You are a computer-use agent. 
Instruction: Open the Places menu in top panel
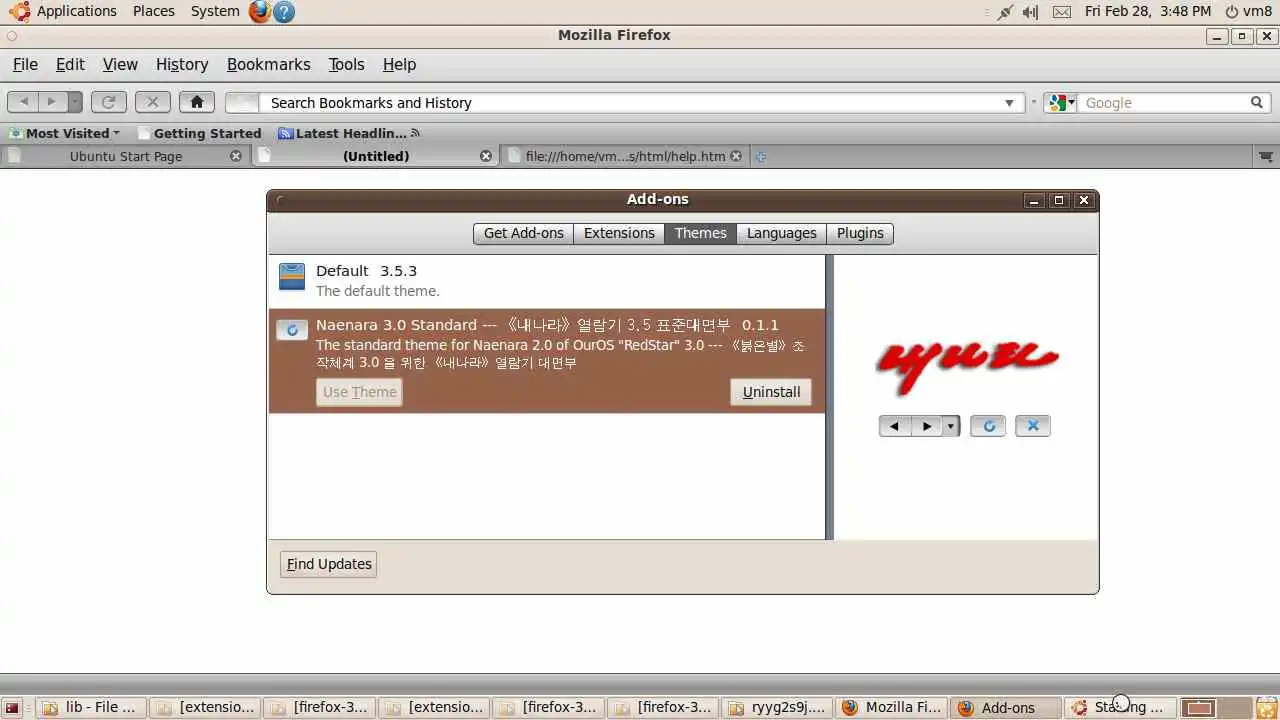pos(153,11)
